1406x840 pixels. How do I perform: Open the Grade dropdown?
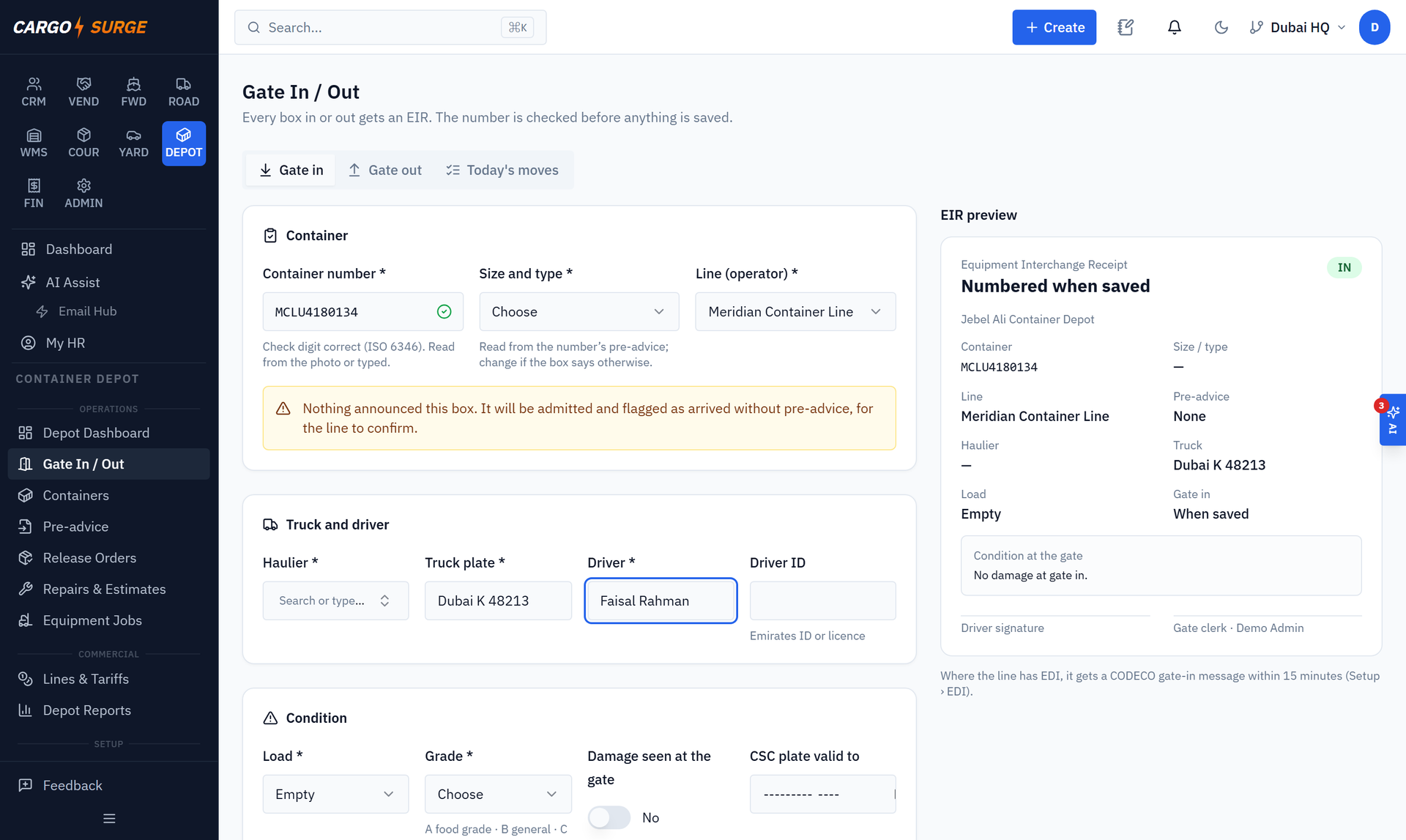point(498,794)
